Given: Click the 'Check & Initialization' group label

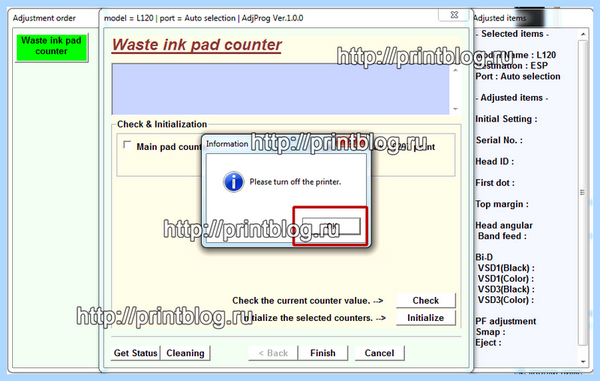Looking at the screenshot, I should 162,124.
